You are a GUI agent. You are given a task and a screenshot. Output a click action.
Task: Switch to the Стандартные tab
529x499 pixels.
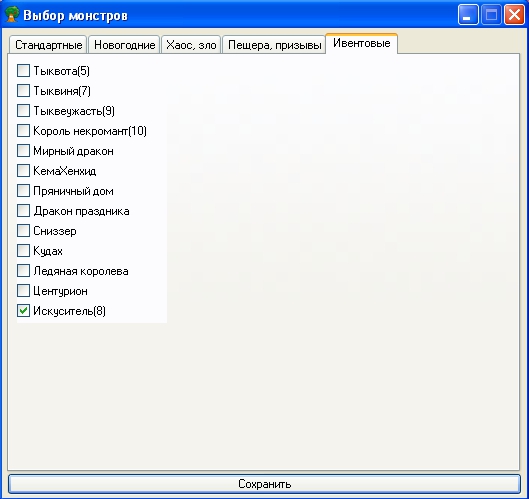click(x=48, y=45)
